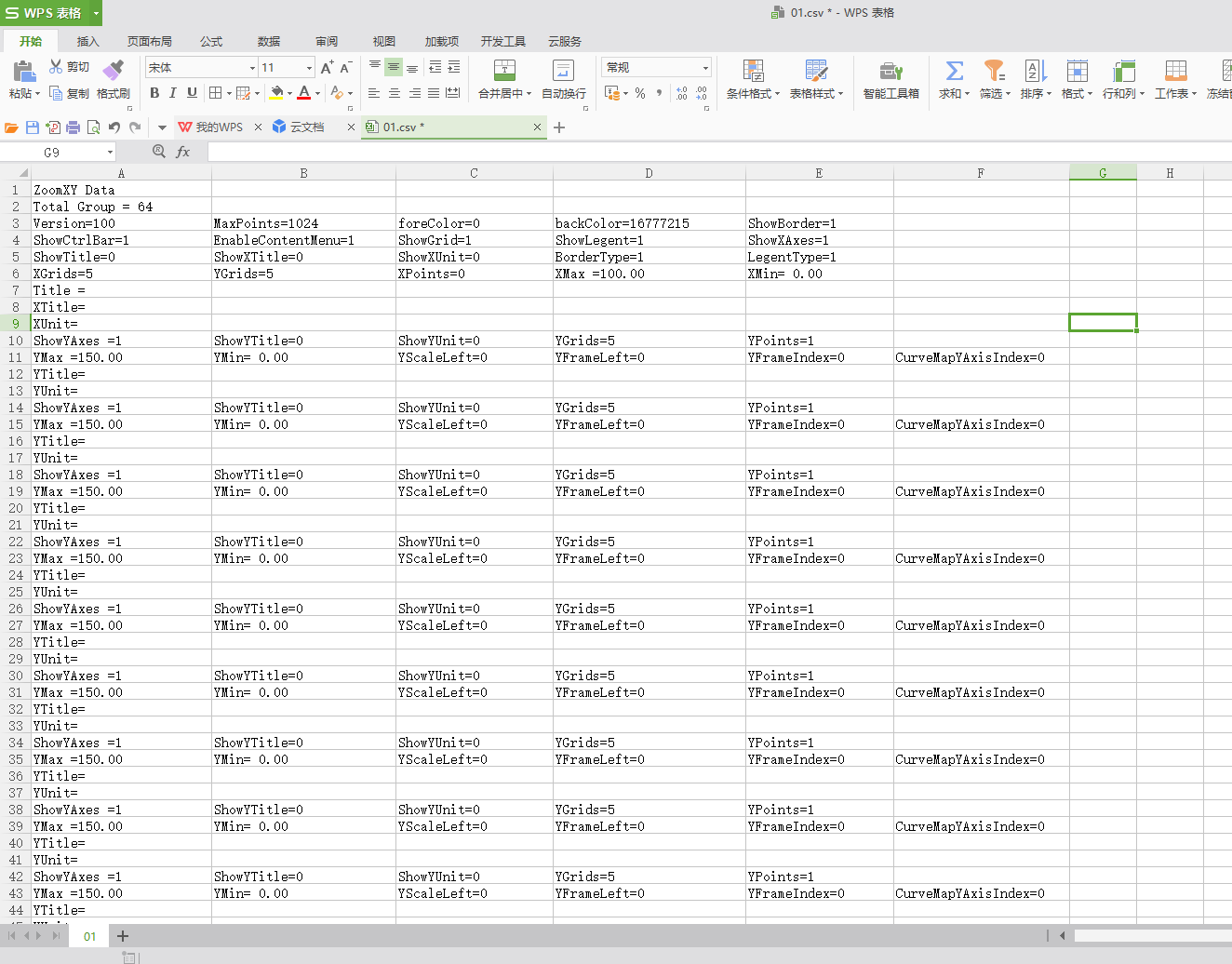Click the AutoSum sigma icon
Viewport: 1232px width, 964px height.
pyautogui.click(x=954, y=71)
